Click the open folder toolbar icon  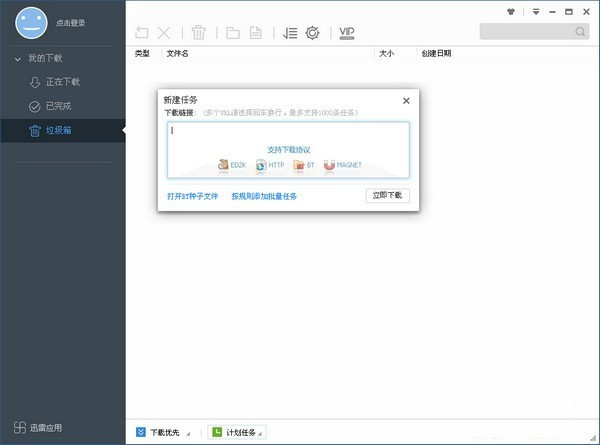coord(233,33)
